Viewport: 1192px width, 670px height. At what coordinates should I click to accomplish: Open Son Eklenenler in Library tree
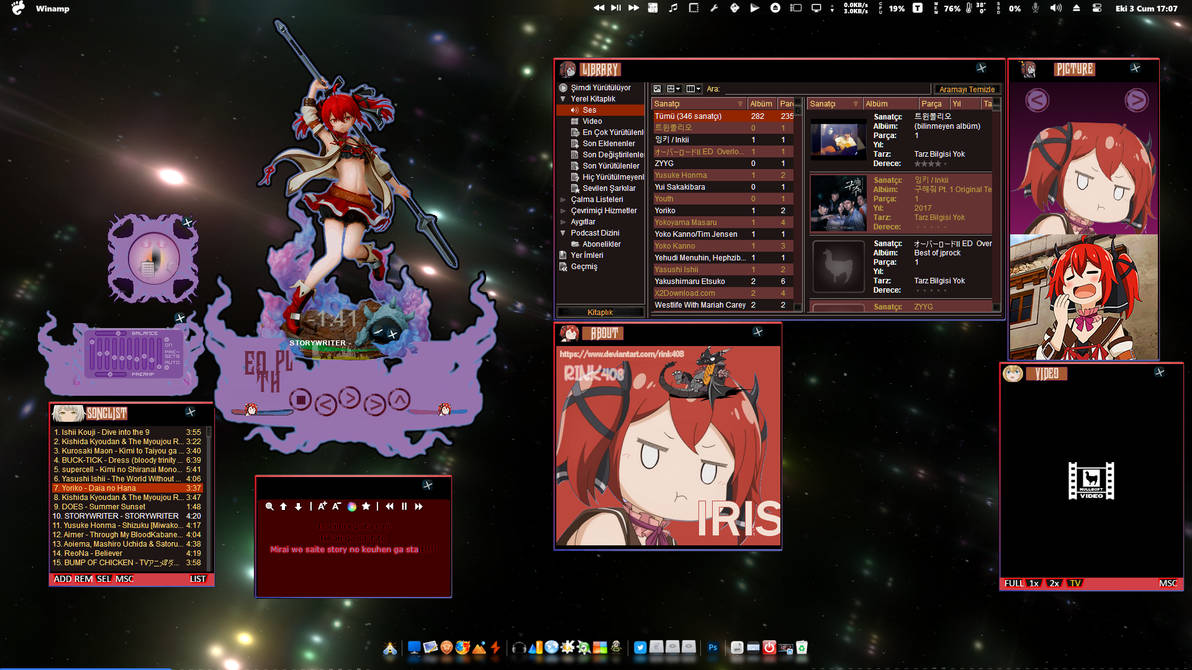tap(607, 143)
